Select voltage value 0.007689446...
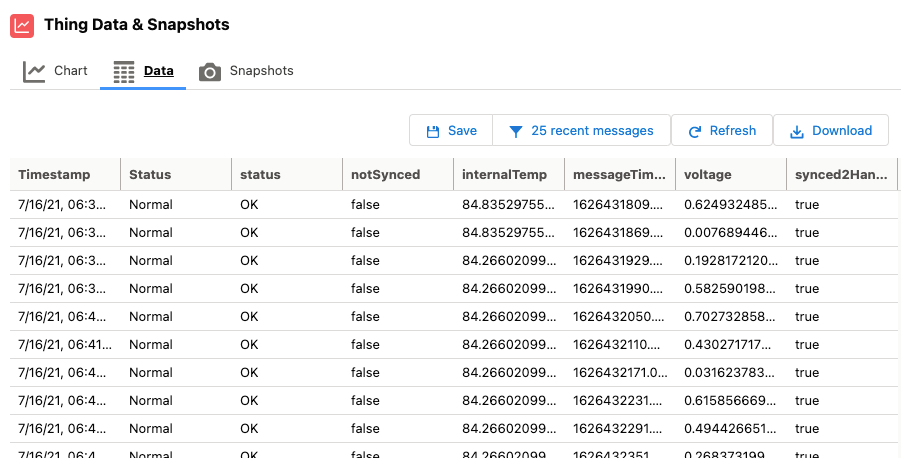 tap(730, 233)
